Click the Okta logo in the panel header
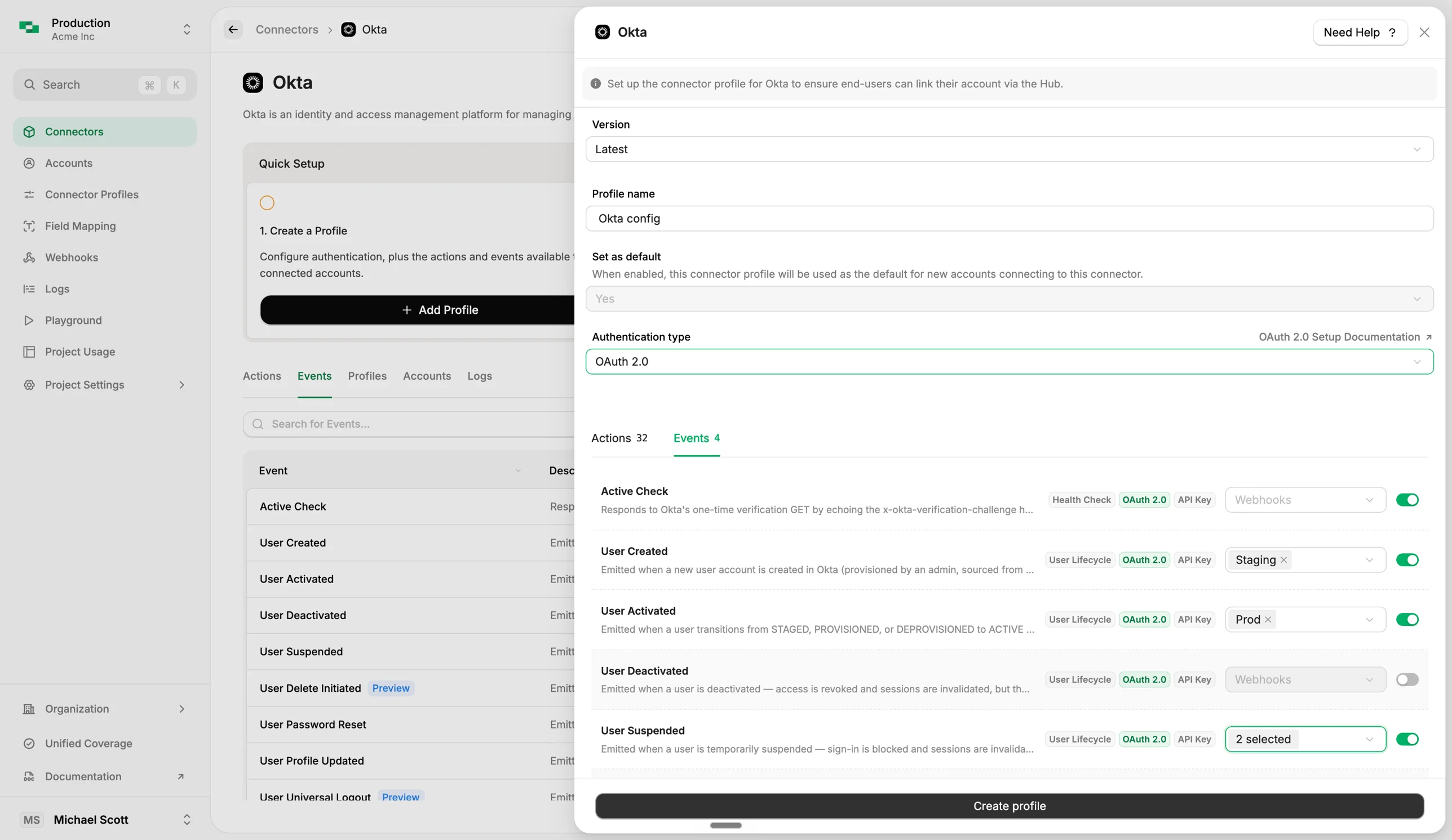 (602, 32)
